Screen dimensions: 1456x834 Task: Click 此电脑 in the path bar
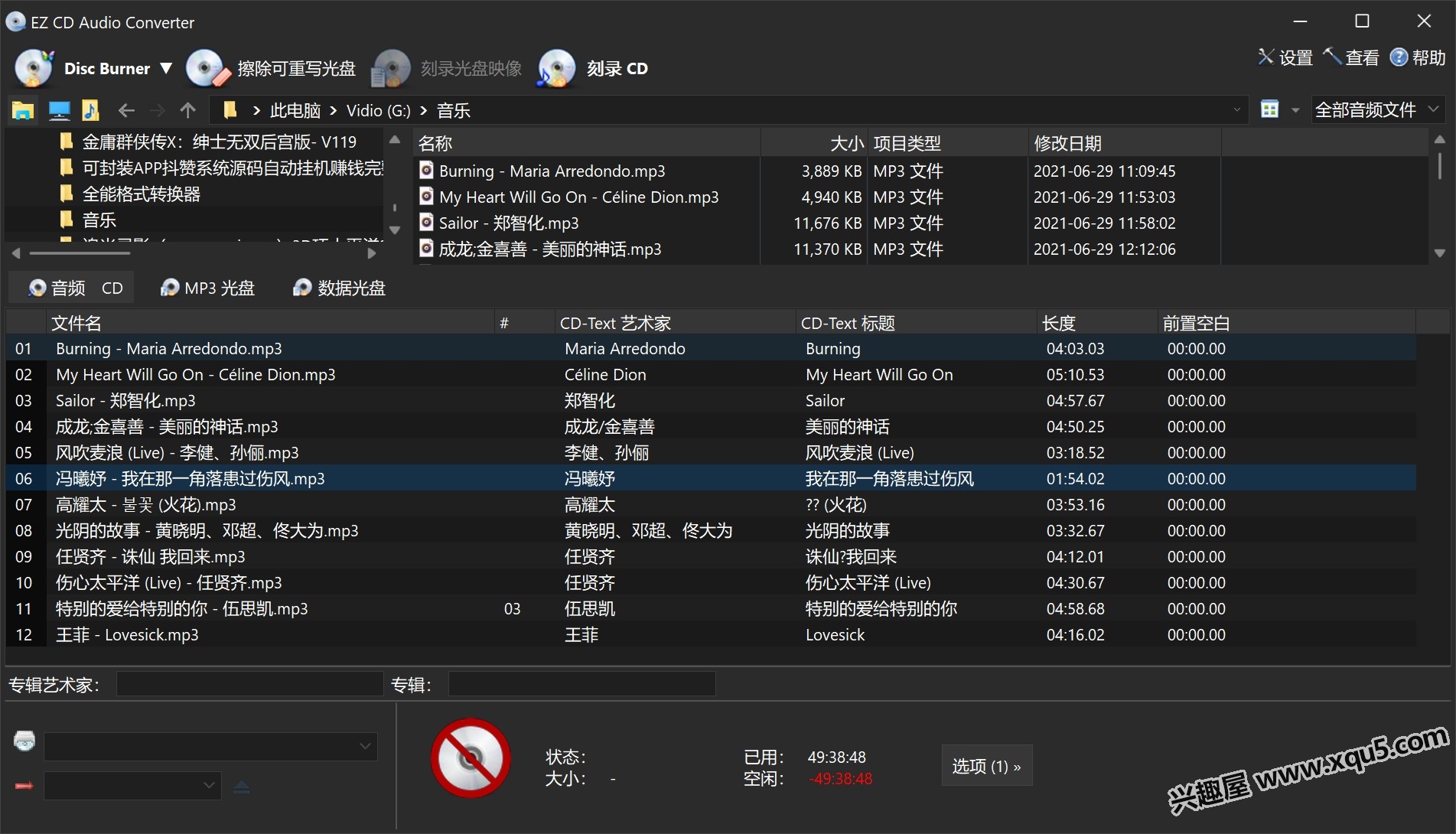pos(295,110)
